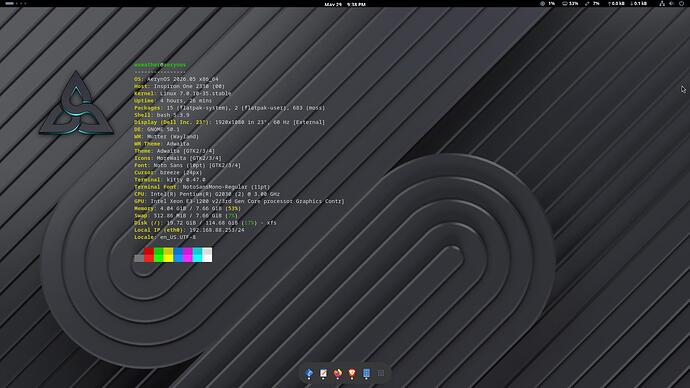Click the "Theme: Adwaita [GTK2/3/4]" line
This screenshot has width=690, height=388.
point(174,151)
